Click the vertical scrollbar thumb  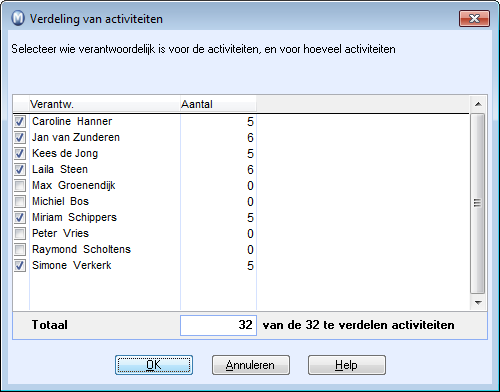pos(478,203)
